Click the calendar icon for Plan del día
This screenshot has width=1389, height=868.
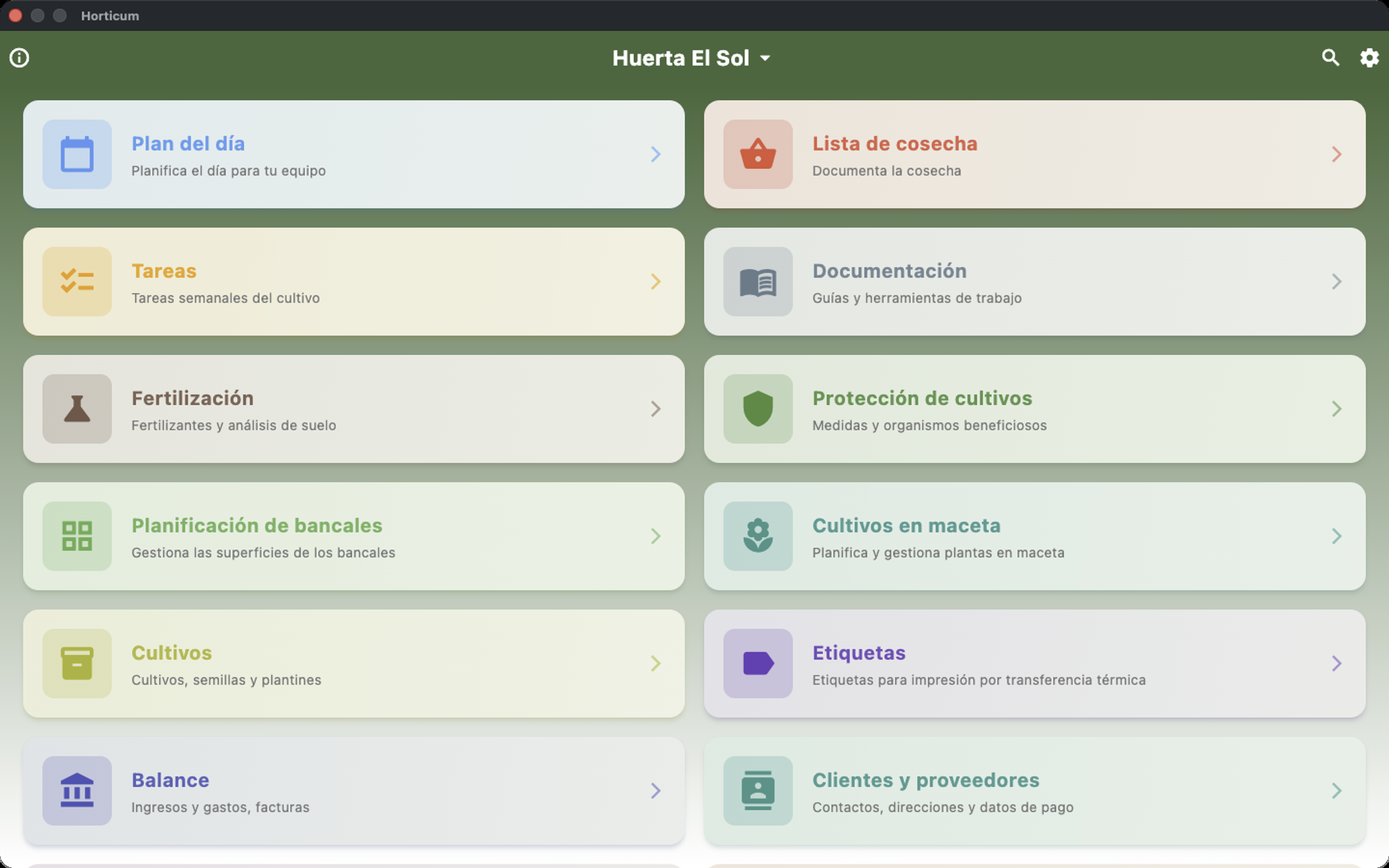pos(77,154)
